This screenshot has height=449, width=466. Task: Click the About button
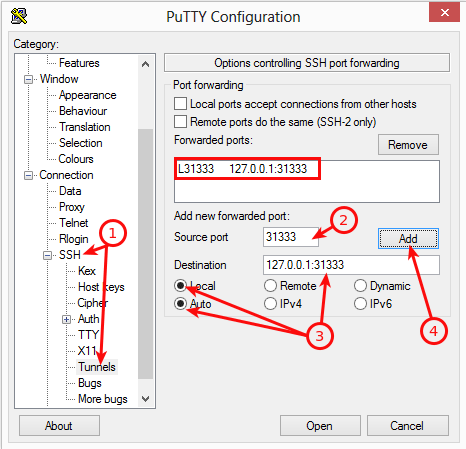tap(59, 426)
